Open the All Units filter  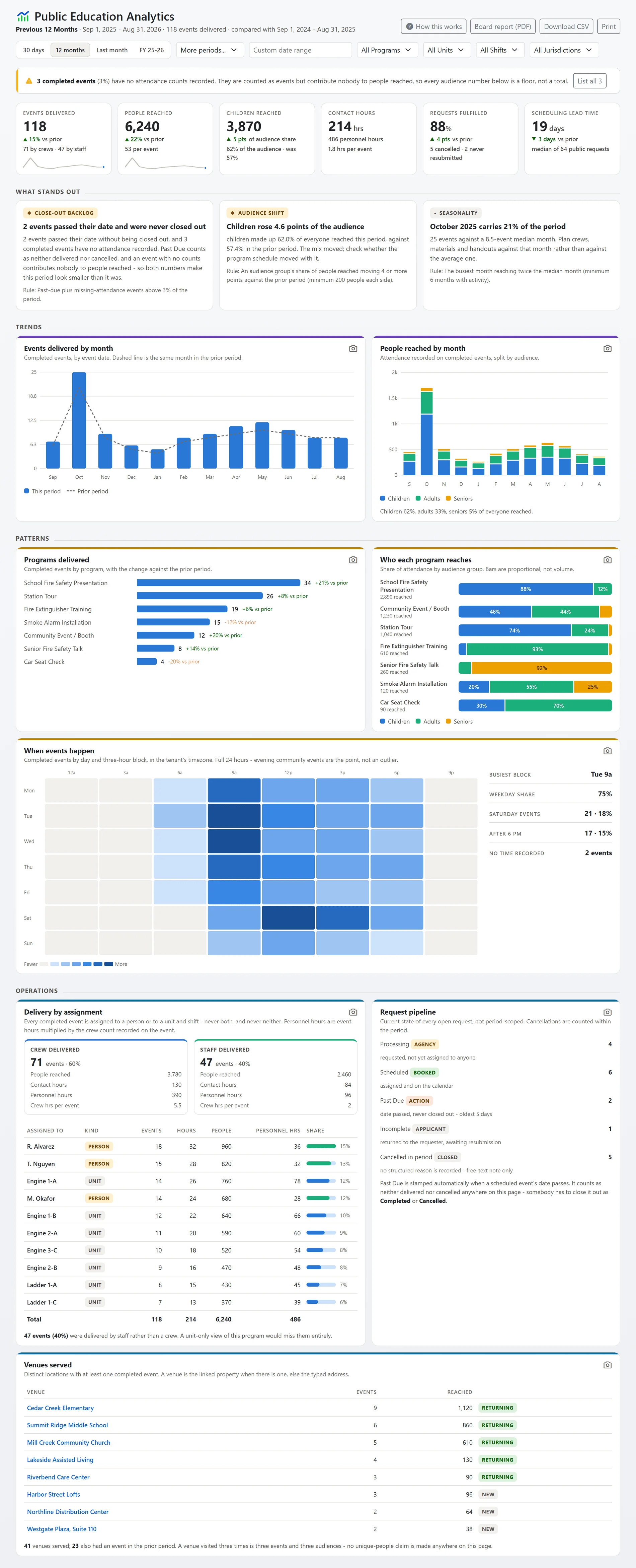446,51
